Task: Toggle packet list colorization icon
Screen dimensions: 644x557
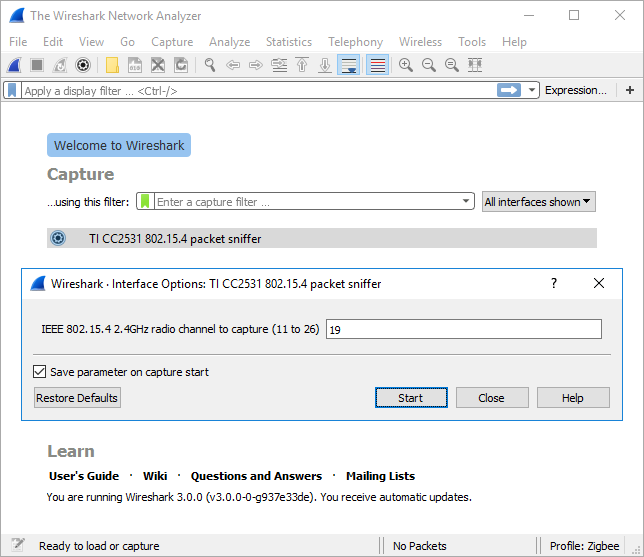Action: (377, 65)
